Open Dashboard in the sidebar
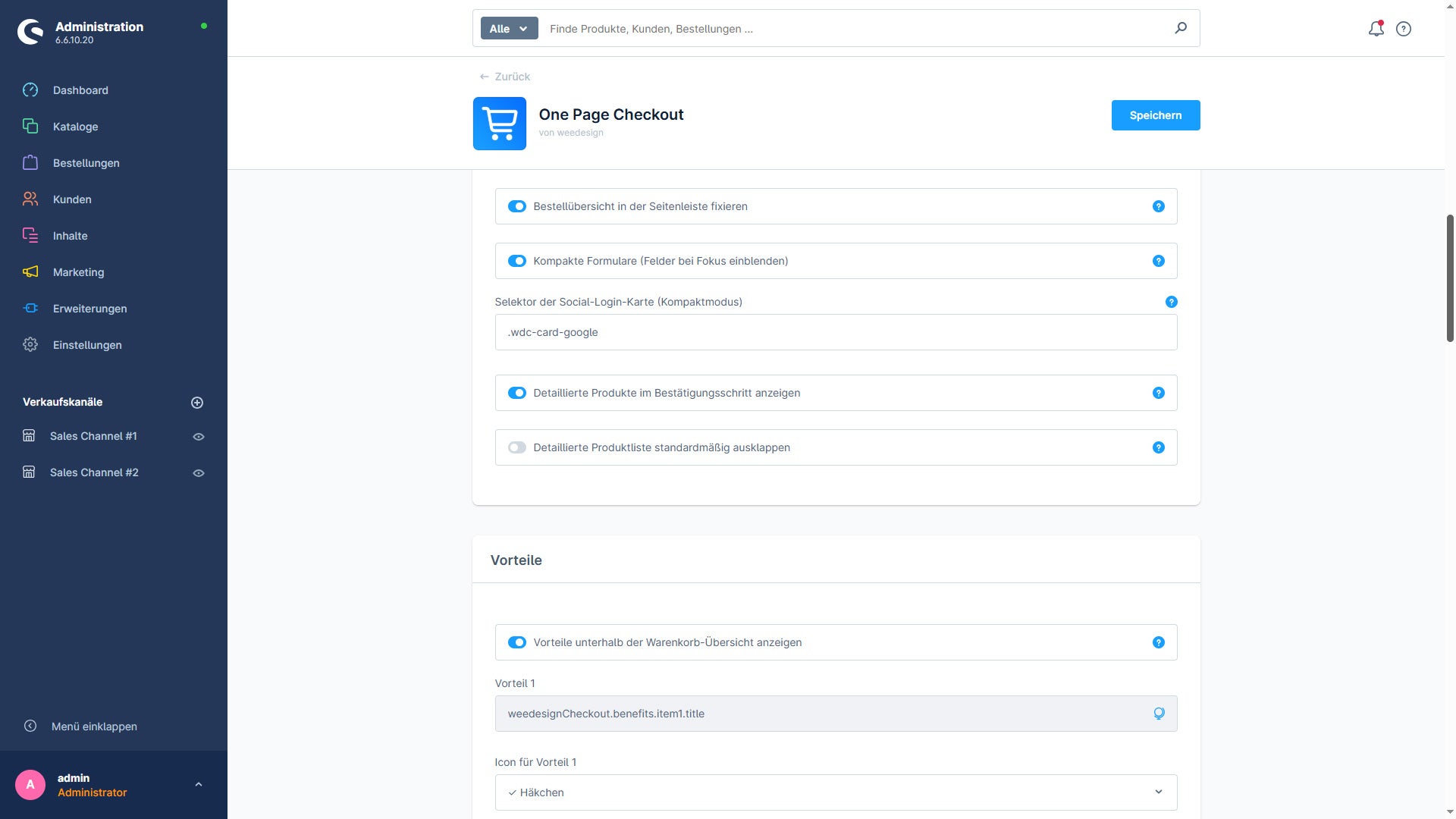 pos(80,90)
